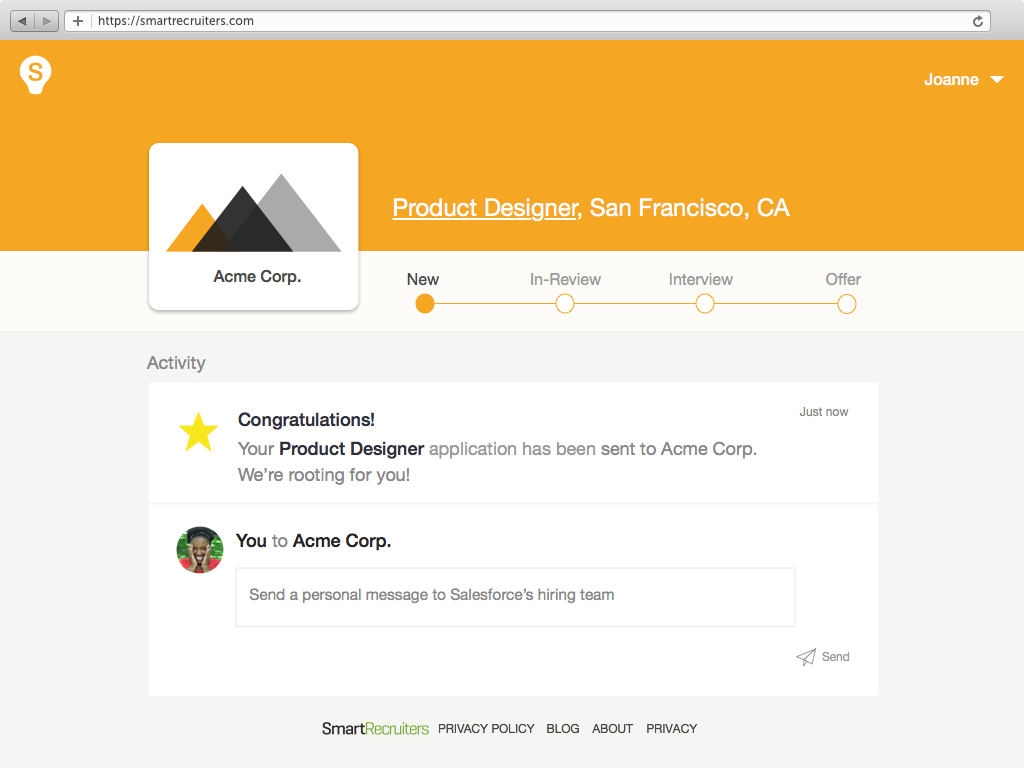
Task: Click the user profile avatar photo
Action: point(200,550)
